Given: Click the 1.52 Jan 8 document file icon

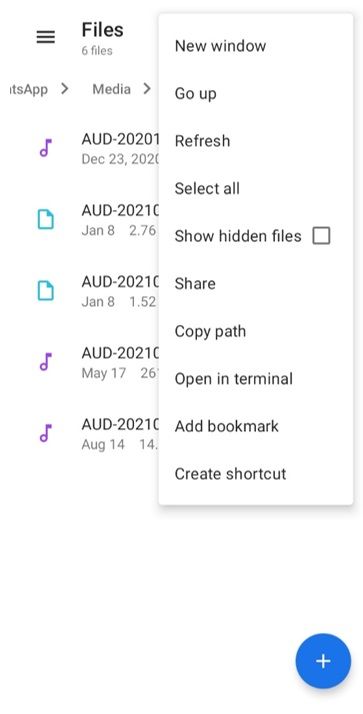Looking at the screenshot, I should pos(46,291).
